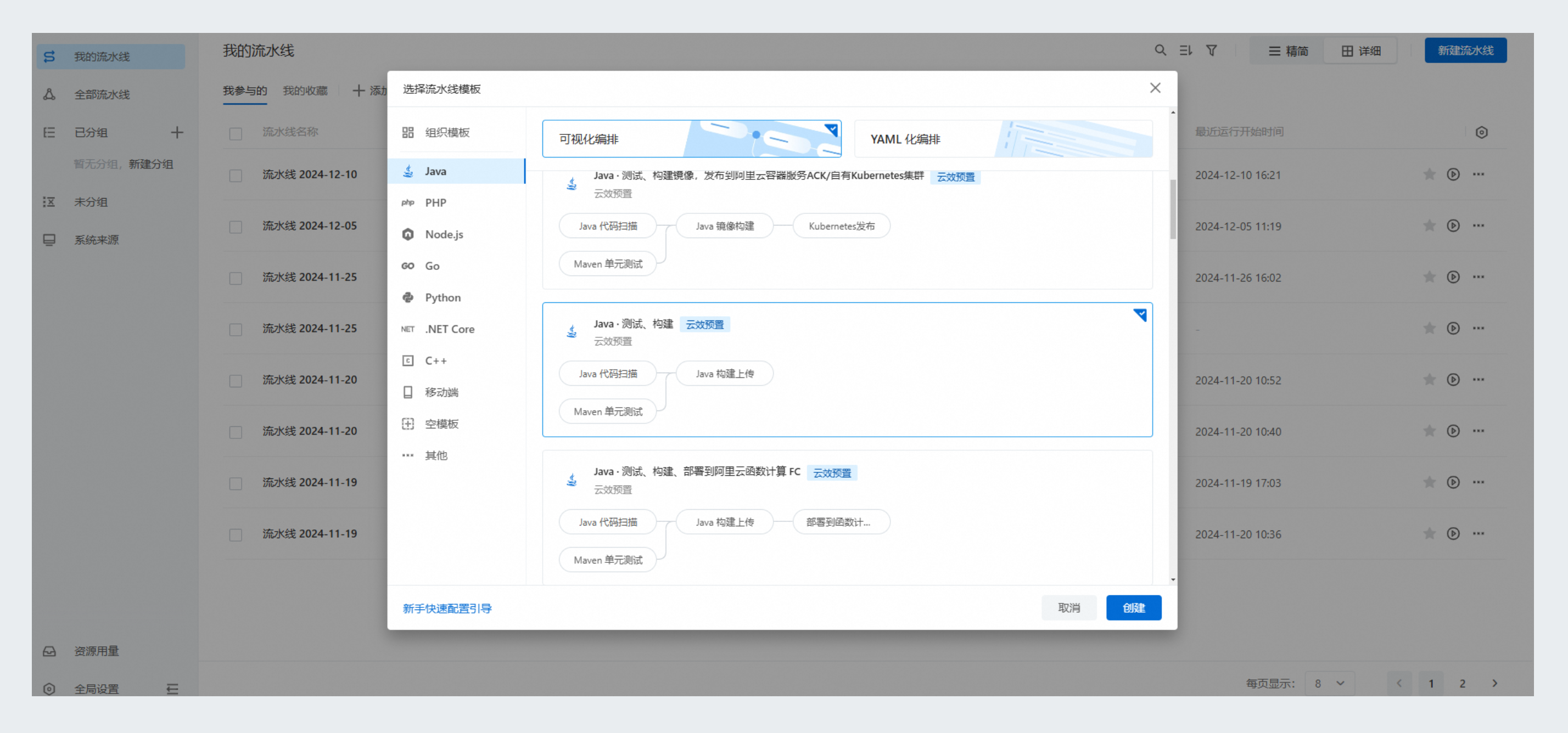Open 全部流水线 in the sidebar
The height and width of the screenshot is (733, 1568).
coord(111,94)
